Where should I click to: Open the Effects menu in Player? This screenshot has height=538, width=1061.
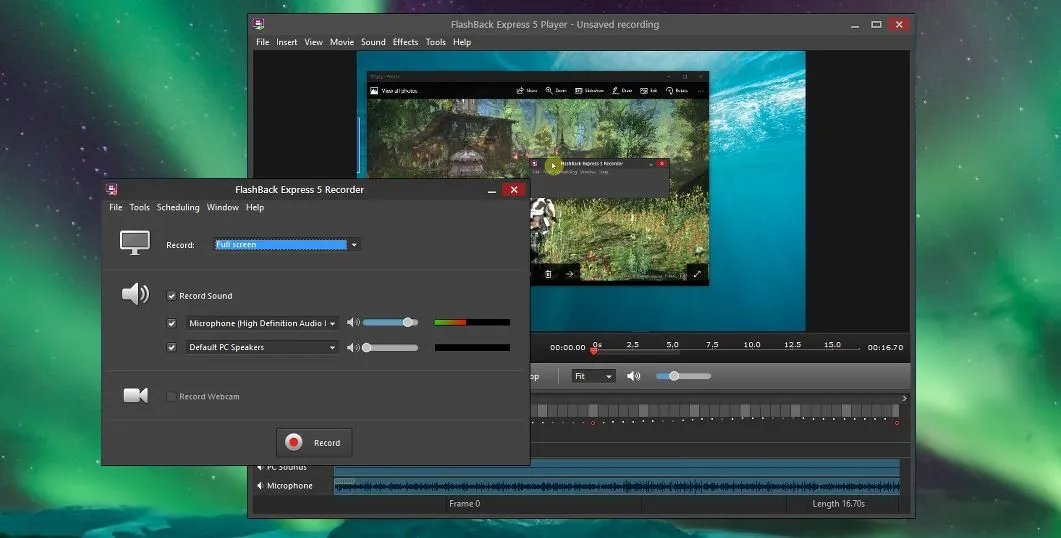[x=405, y=42]
